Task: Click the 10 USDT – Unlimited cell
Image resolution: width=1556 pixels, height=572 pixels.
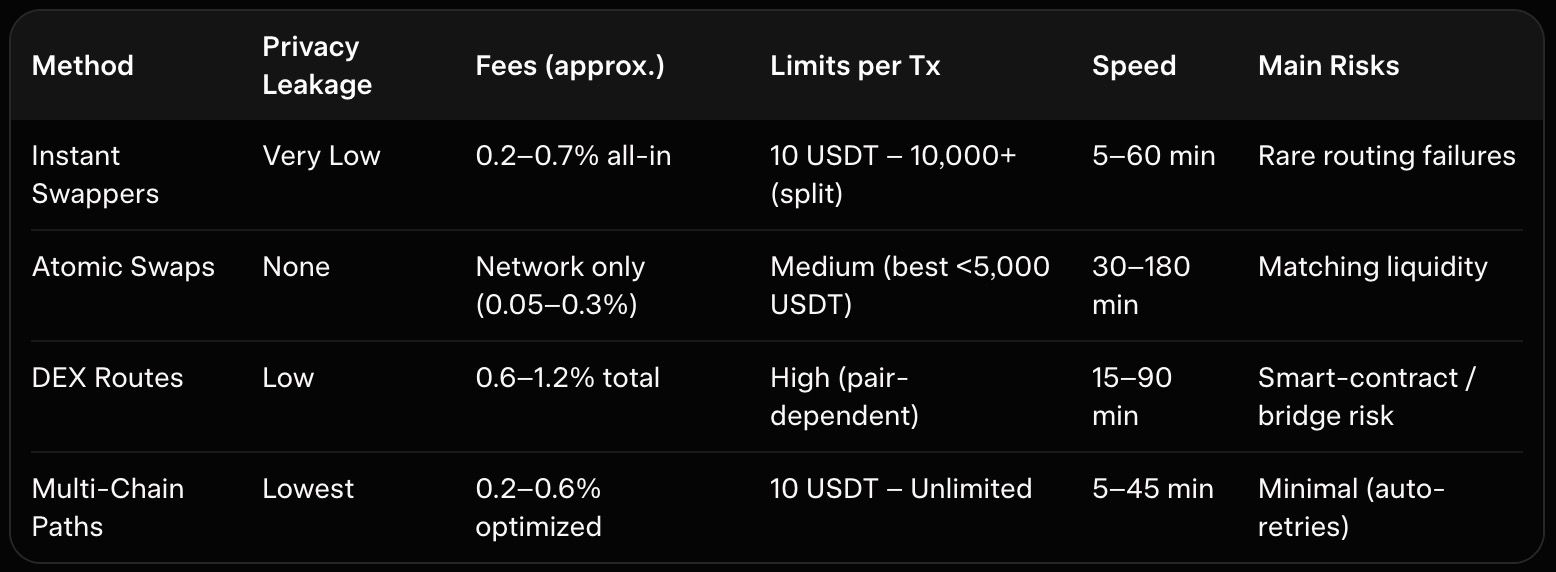Action: 901,489
